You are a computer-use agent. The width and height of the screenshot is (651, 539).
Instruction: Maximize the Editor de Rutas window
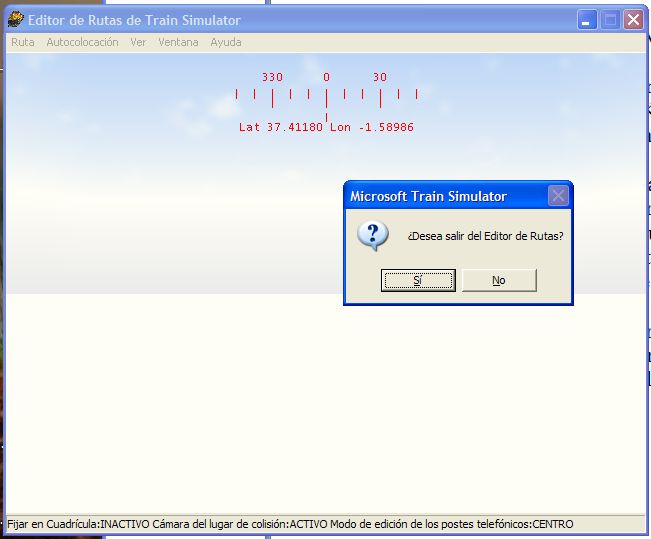[x=610, y=19]
